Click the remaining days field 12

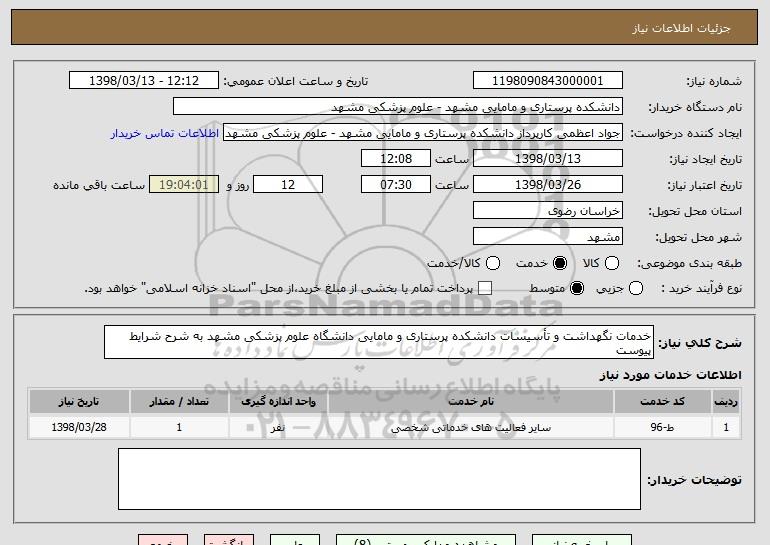[x=288, y=185]
